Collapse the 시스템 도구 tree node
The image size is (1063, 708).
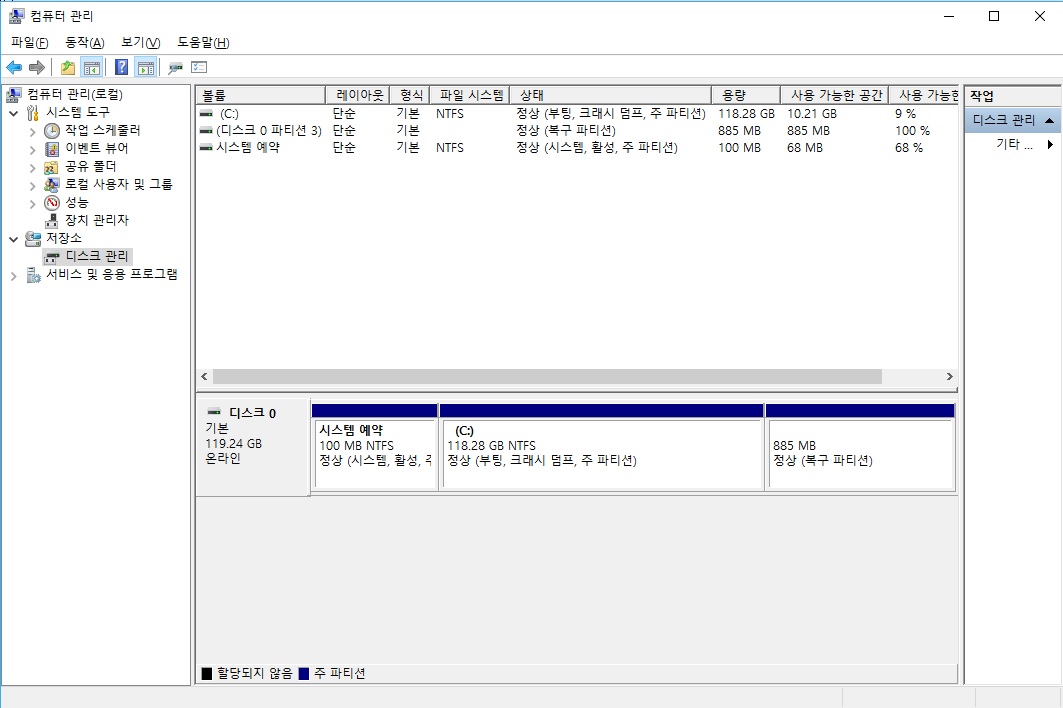13,113
